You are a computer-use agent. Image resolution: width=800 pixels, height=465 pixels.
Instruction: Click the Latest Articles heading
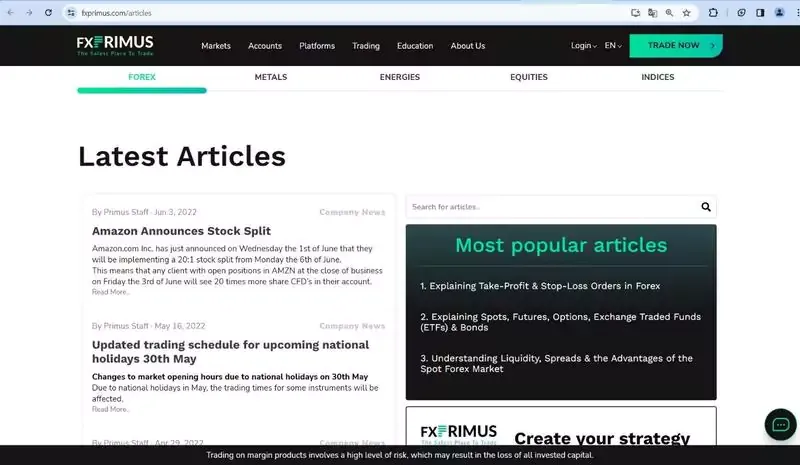182,156
